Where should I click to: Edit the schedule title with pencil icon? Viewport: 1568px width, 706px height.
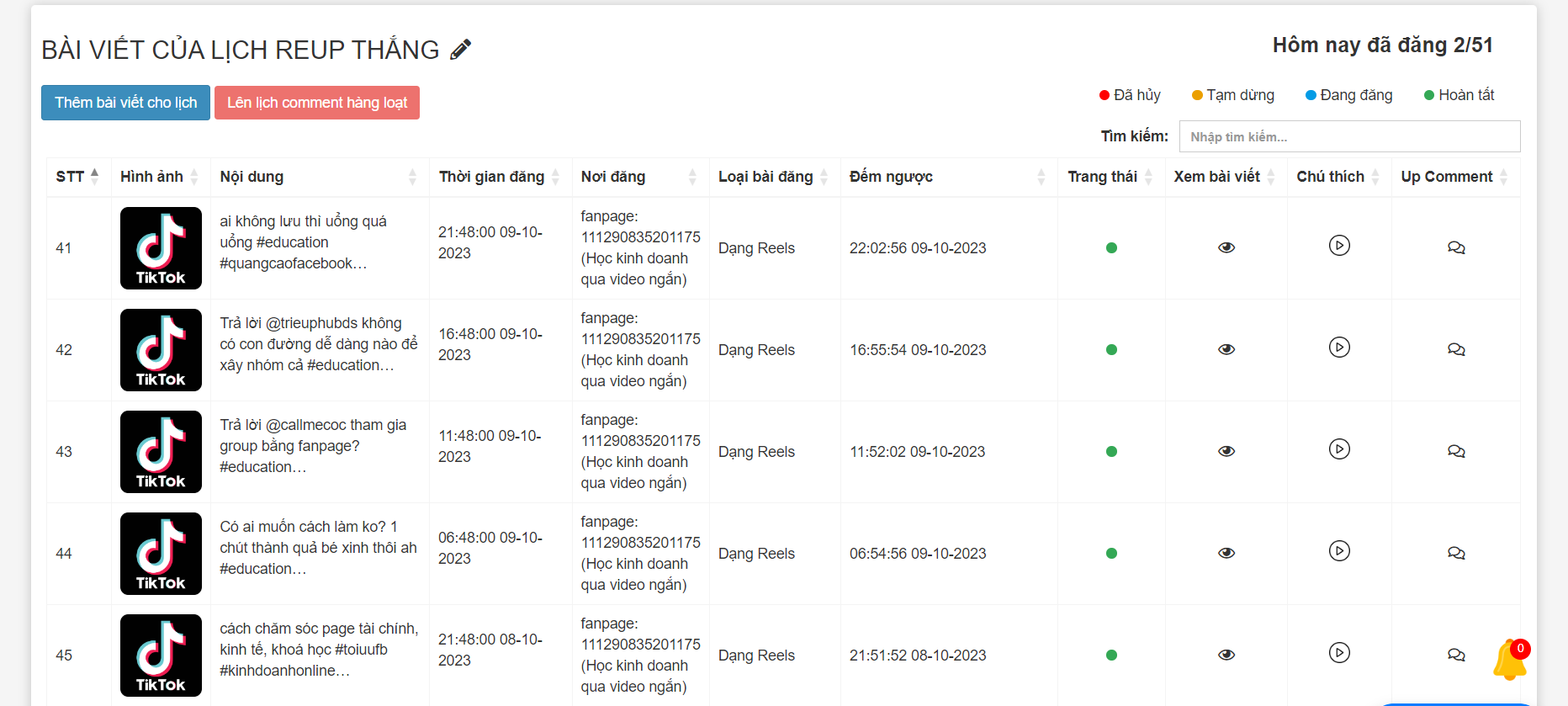tap(460, 50)
